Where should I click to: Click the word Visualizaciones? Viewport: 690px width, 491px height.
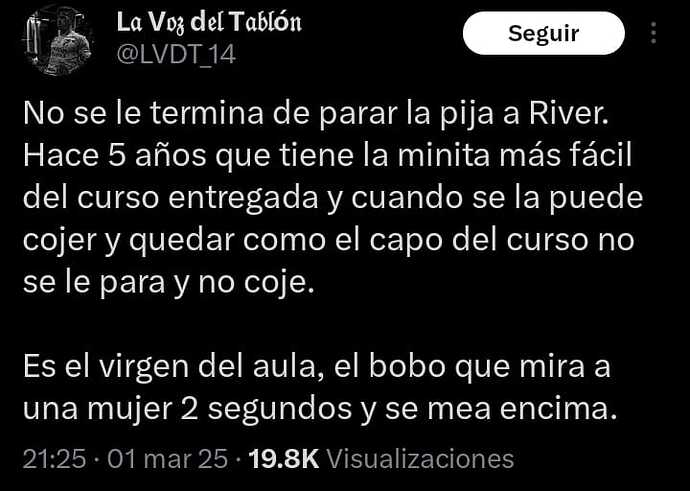tap(421, 459)
